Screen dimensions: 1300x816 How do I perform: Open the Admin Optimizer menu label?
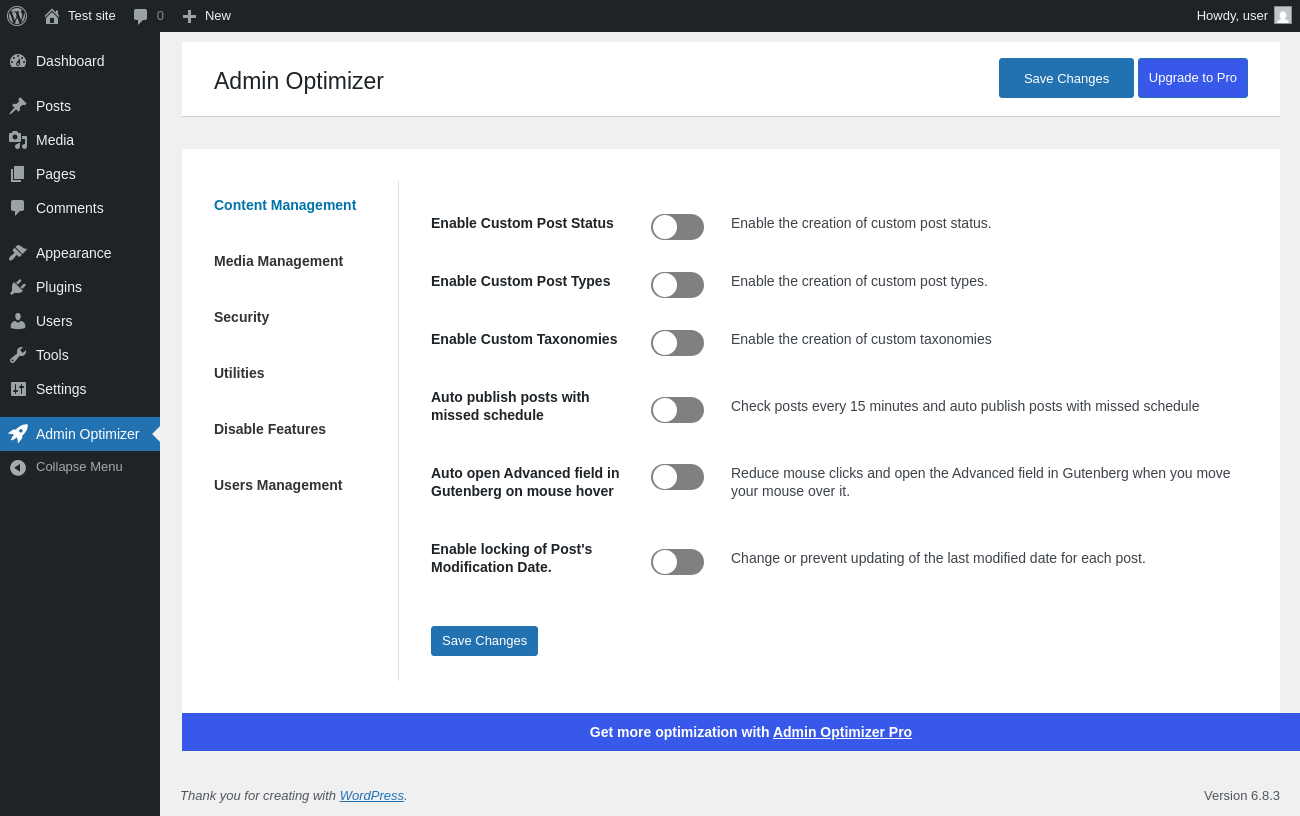tap(88, 434)
